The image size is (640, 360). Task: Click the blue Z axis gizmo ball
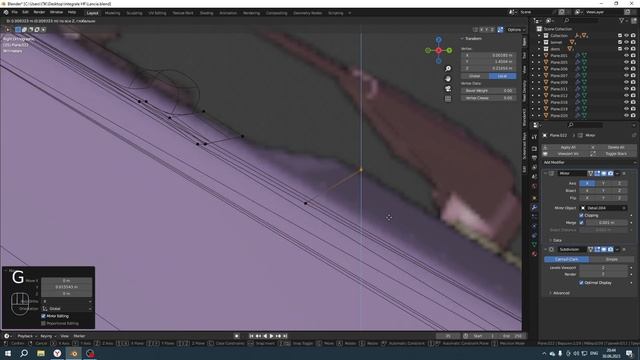coord(438,40)
